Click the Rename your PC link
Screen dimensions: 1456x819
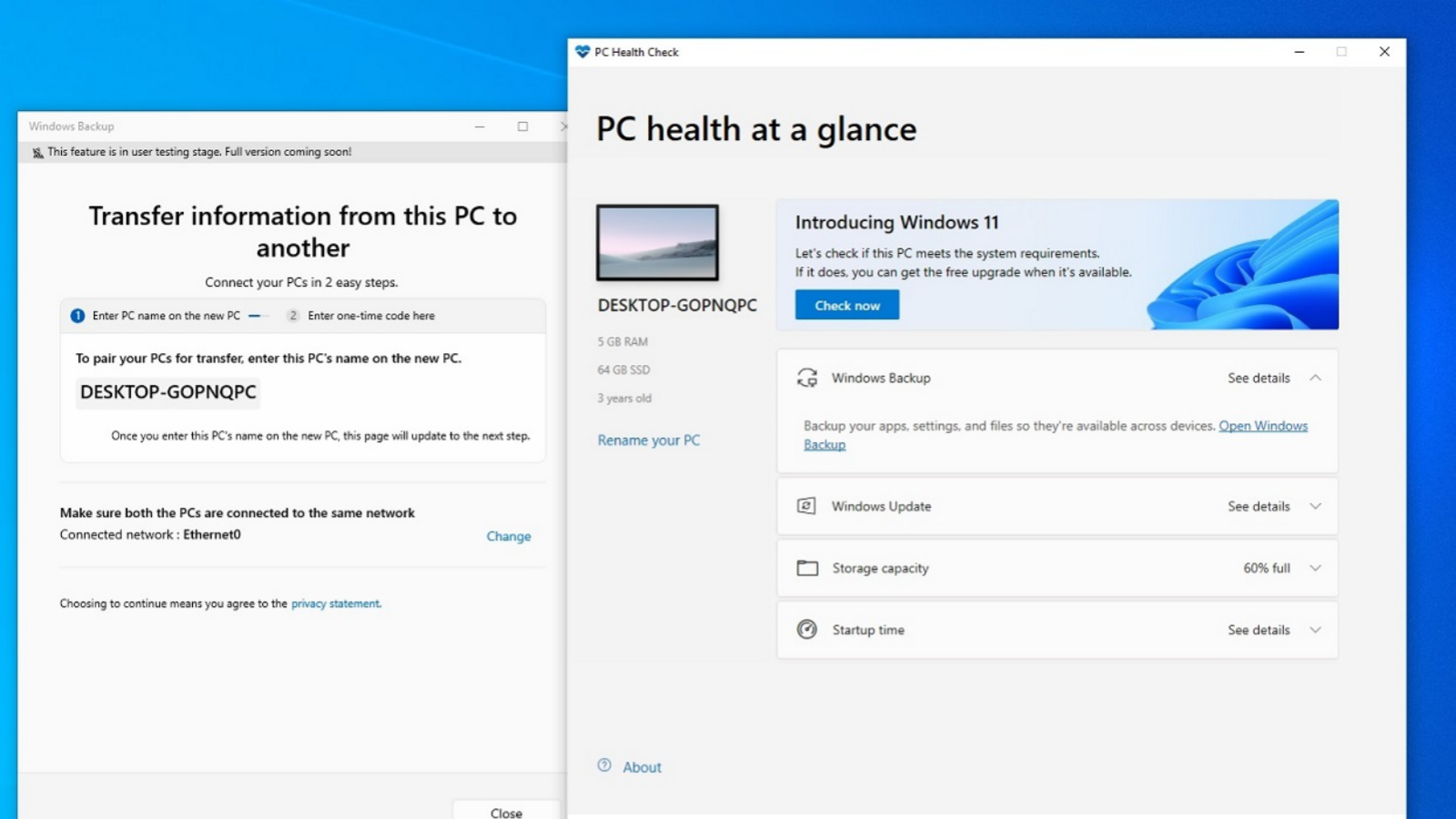click(x=649, y=440)
